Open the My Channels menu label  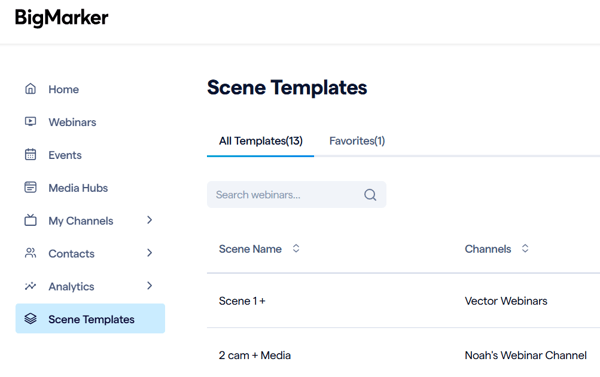pyautogui.click(x=81, y=221)
